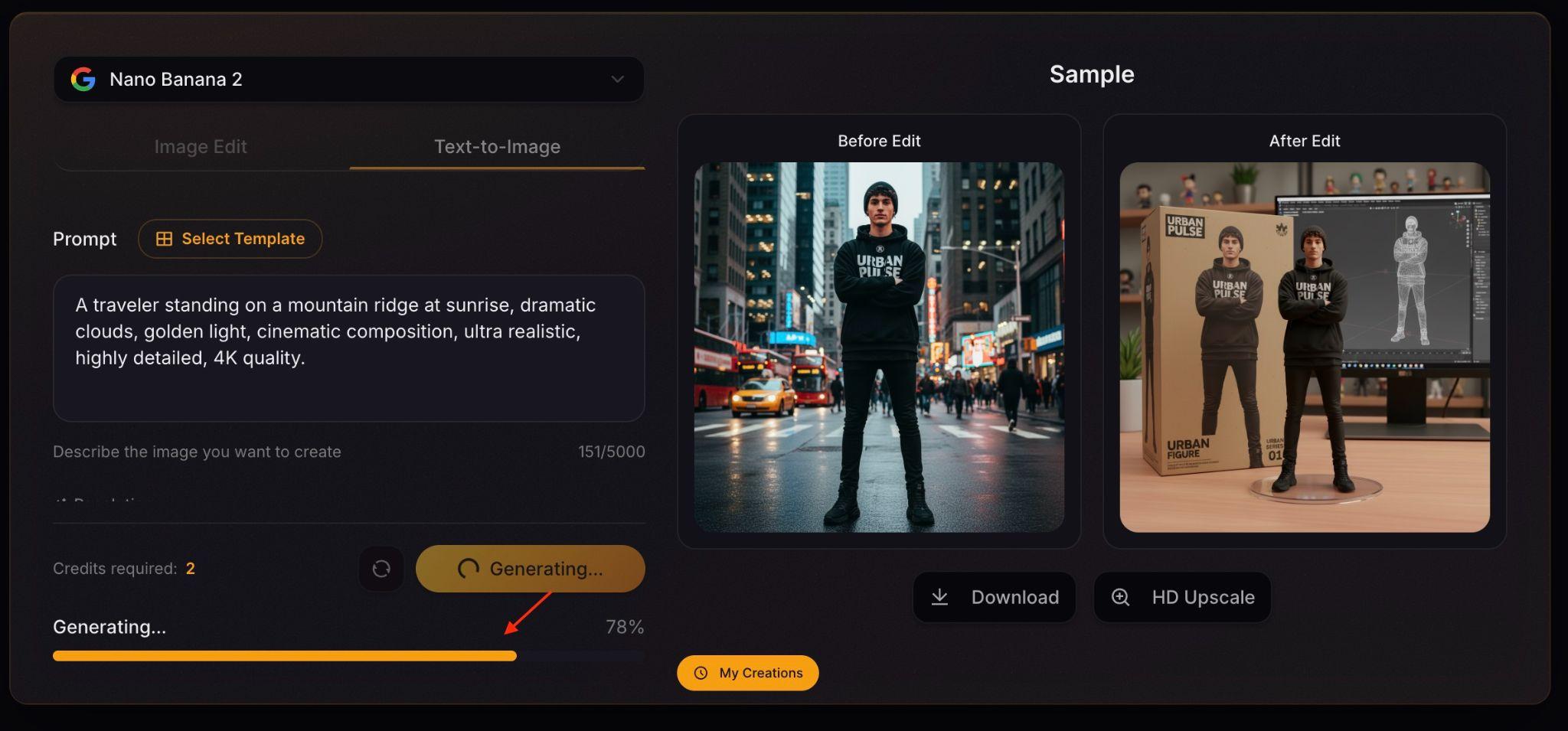The image size is (1568, 731).
Task: Click the Generating... button
Action: click(530, 569)
